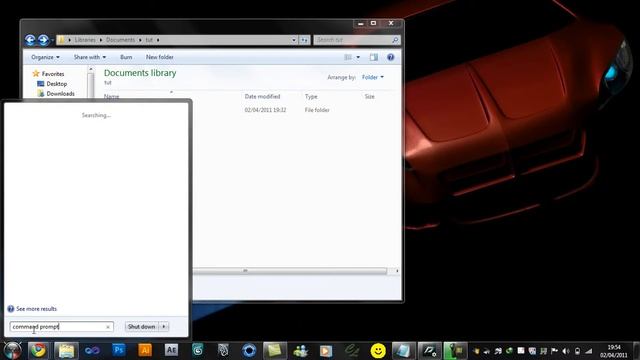Expand the Explorer view options arrow
640x360 pixels.
tap(358, 57)
